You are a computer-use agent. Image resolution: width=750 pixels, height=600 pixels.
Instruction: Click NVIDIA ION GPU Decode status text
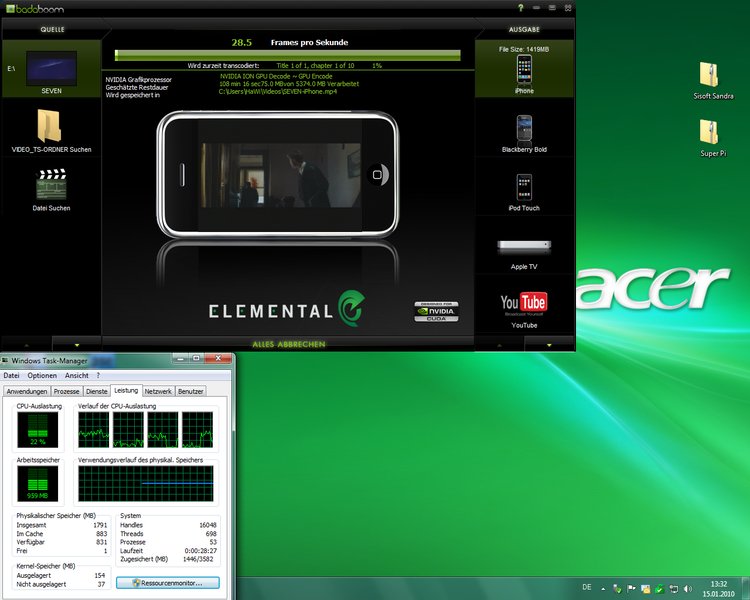click(276, 76)
